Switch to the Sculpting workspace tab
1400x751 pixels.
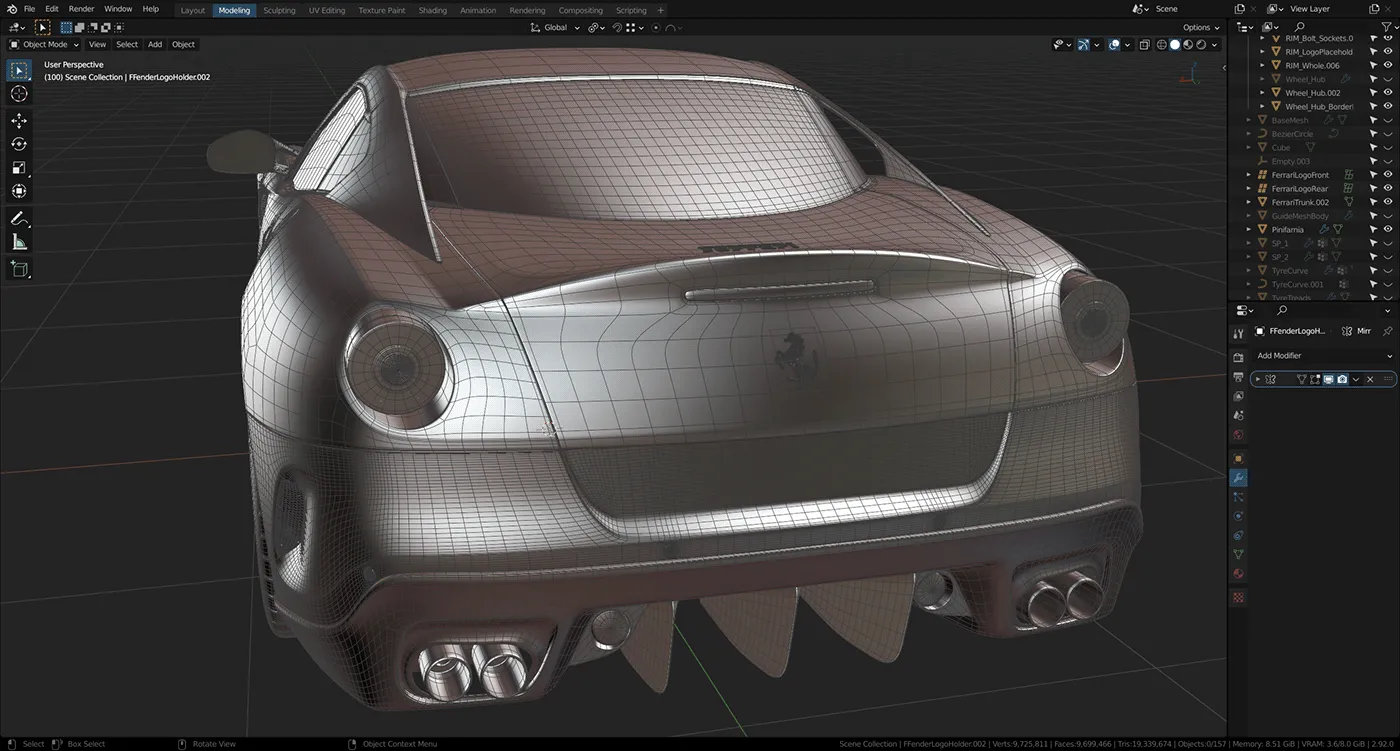point(279,10)
